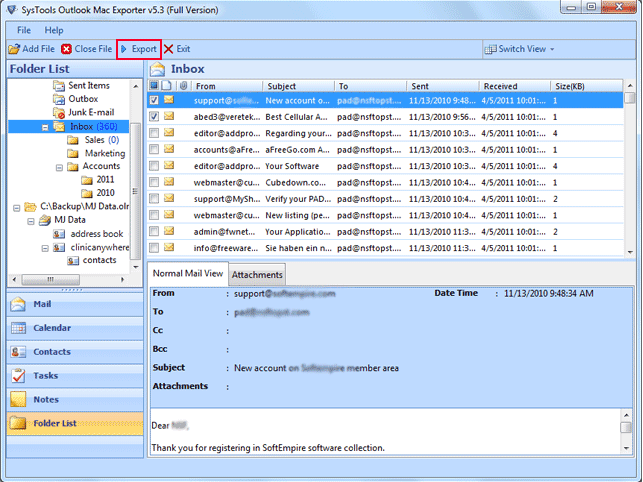Click the Export button
This screenshot has height=482, width=643.
pyautogui.click(x=139, y=49)
